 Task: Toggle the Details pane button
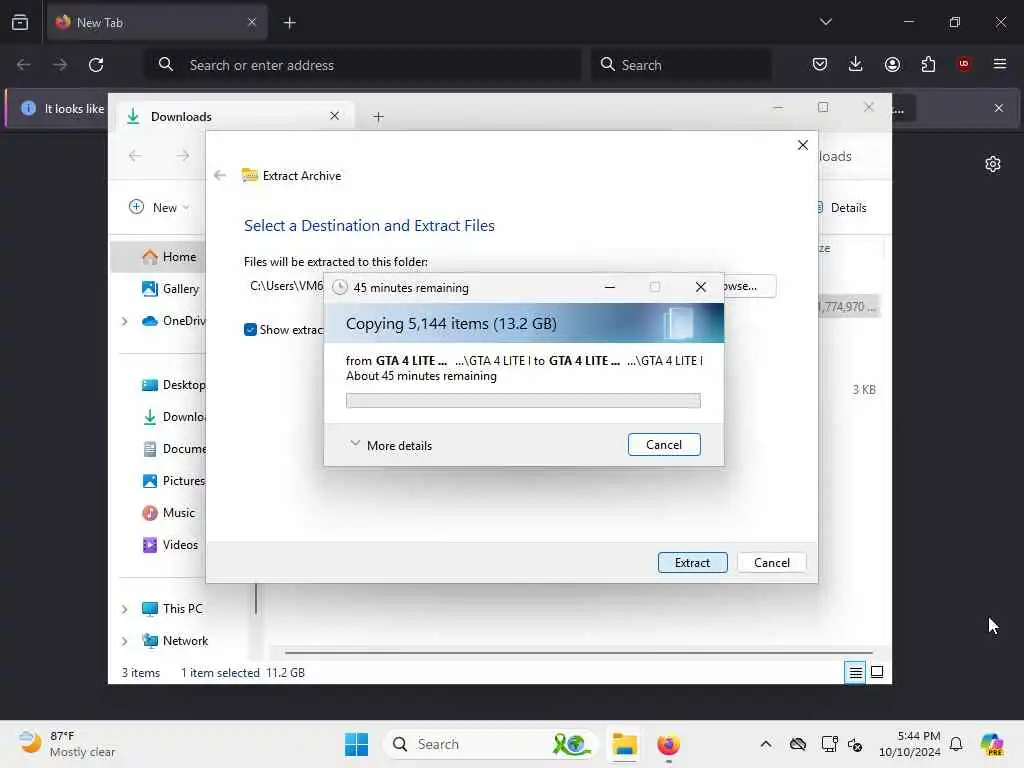pos(841,208)
